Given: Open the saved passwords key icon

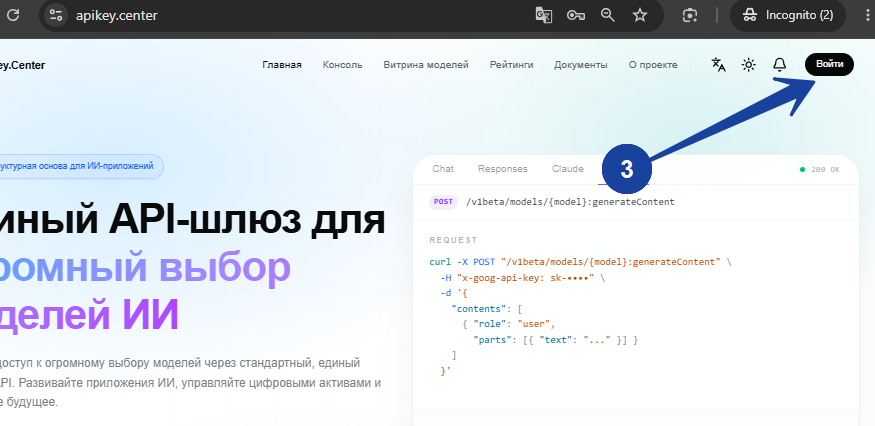Looking at the screenshot, I should pyautogui.click(x=575, y=15).
